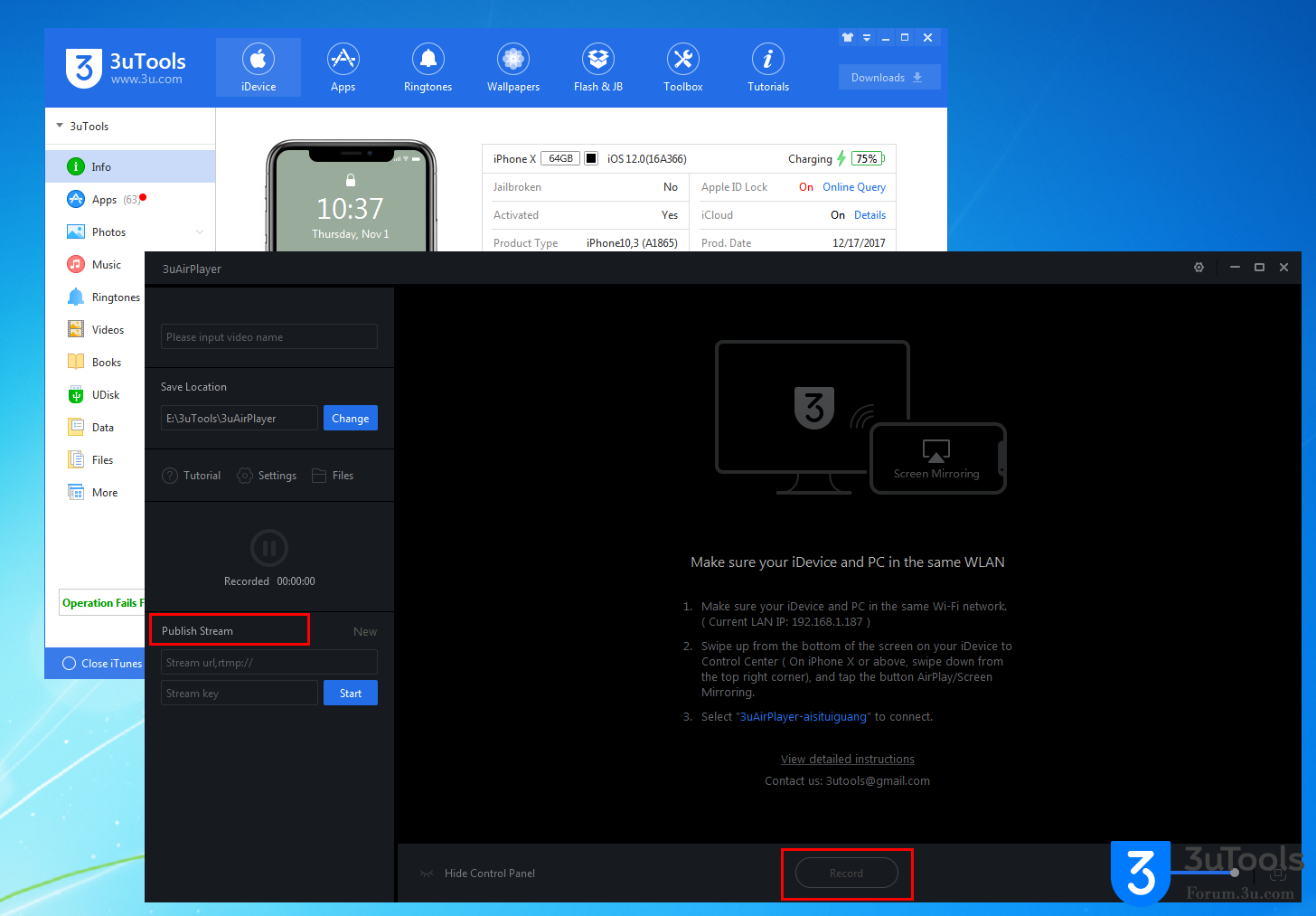The image size is (1316, 916).
Task: Click the More icon in sidebar
Action: (76, 492)
